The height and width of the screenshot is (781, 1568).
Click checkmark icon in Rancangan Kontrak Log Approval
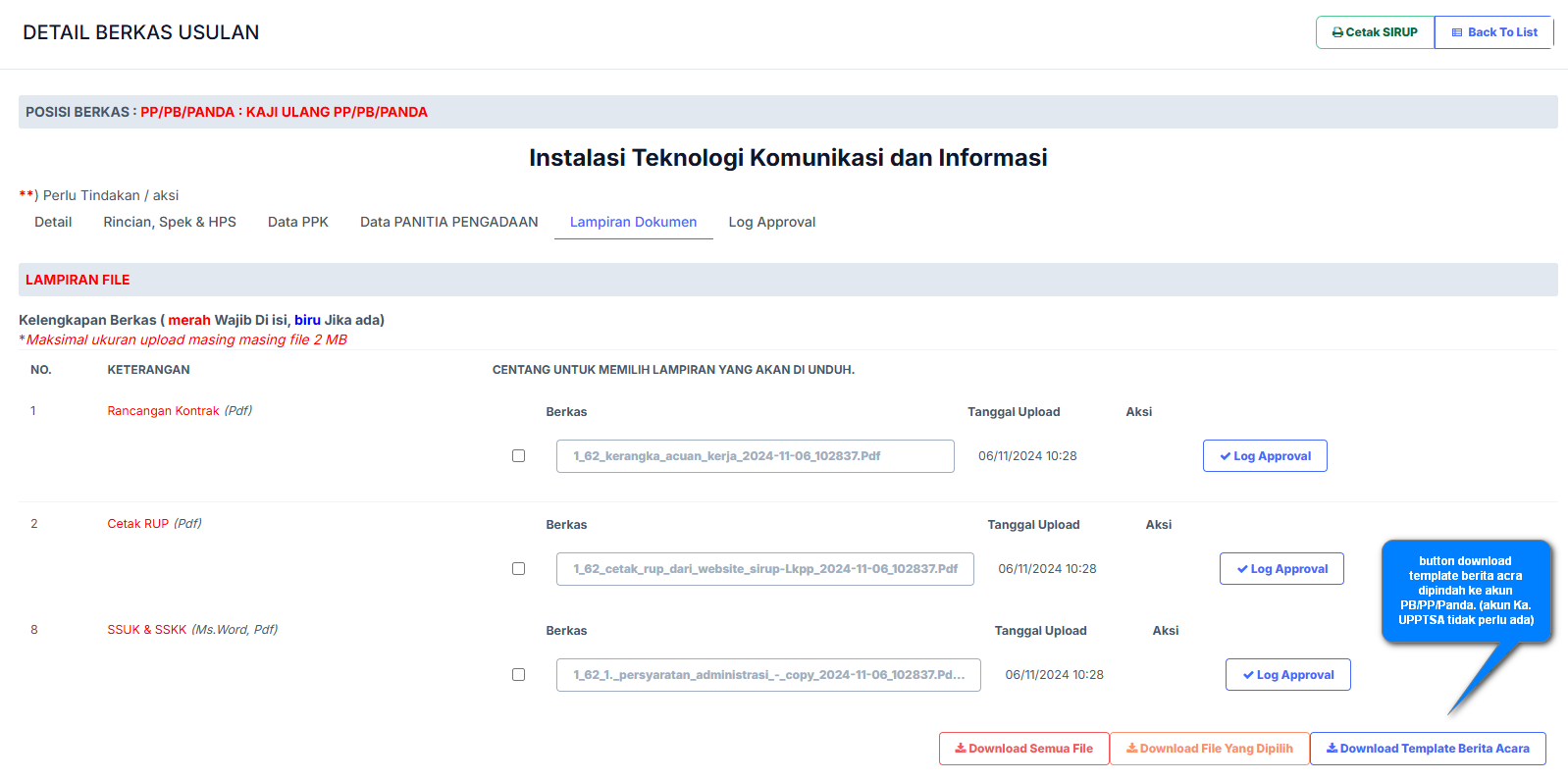tap(1226, 456)
